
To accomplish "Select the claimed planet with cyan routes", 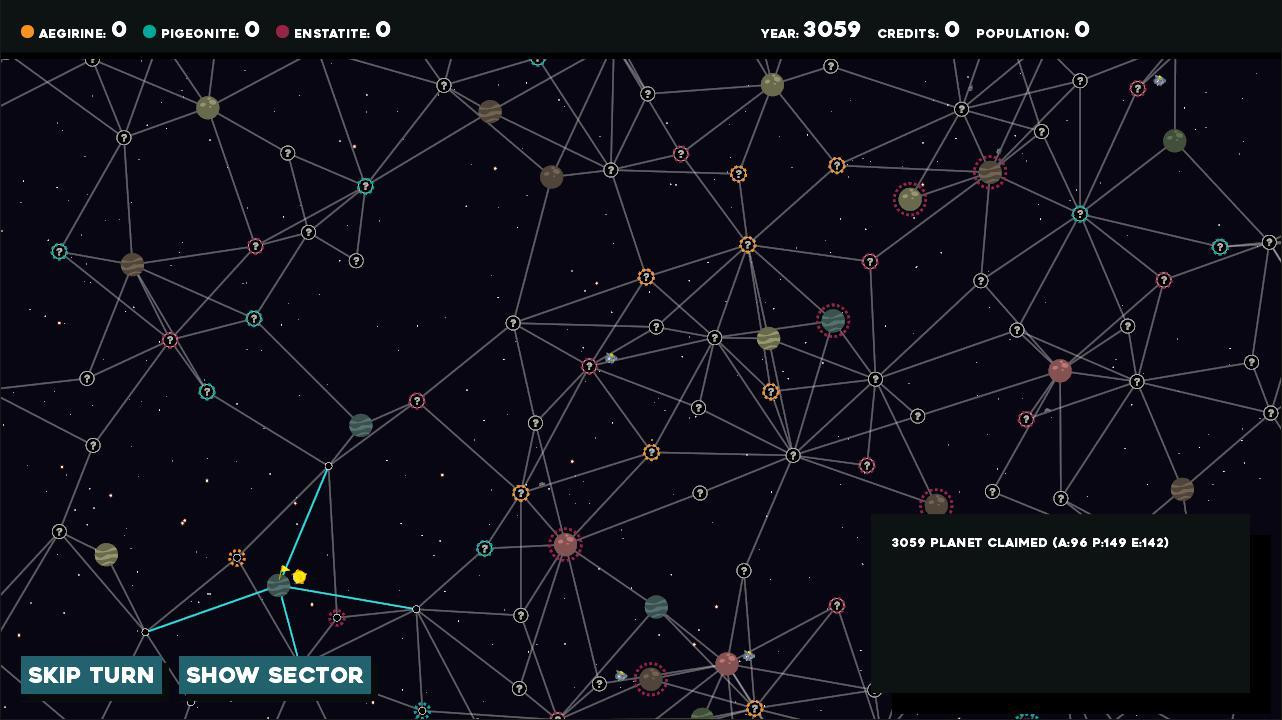I will pos(278,586).
